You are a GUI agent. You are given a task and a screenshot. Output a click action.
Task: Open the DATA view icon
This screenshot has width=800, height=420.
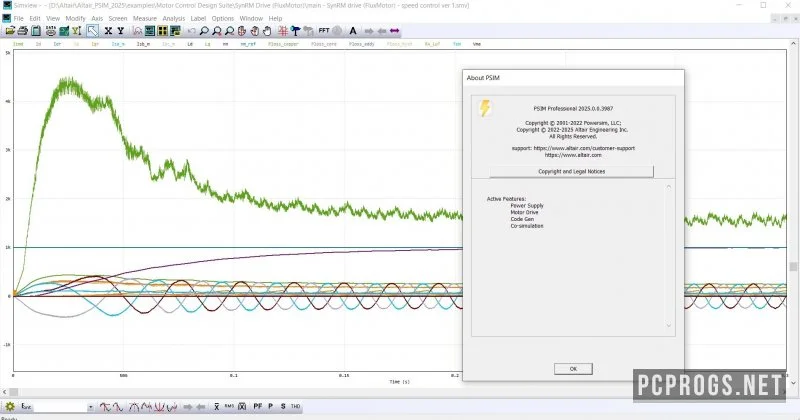(51, 31)
